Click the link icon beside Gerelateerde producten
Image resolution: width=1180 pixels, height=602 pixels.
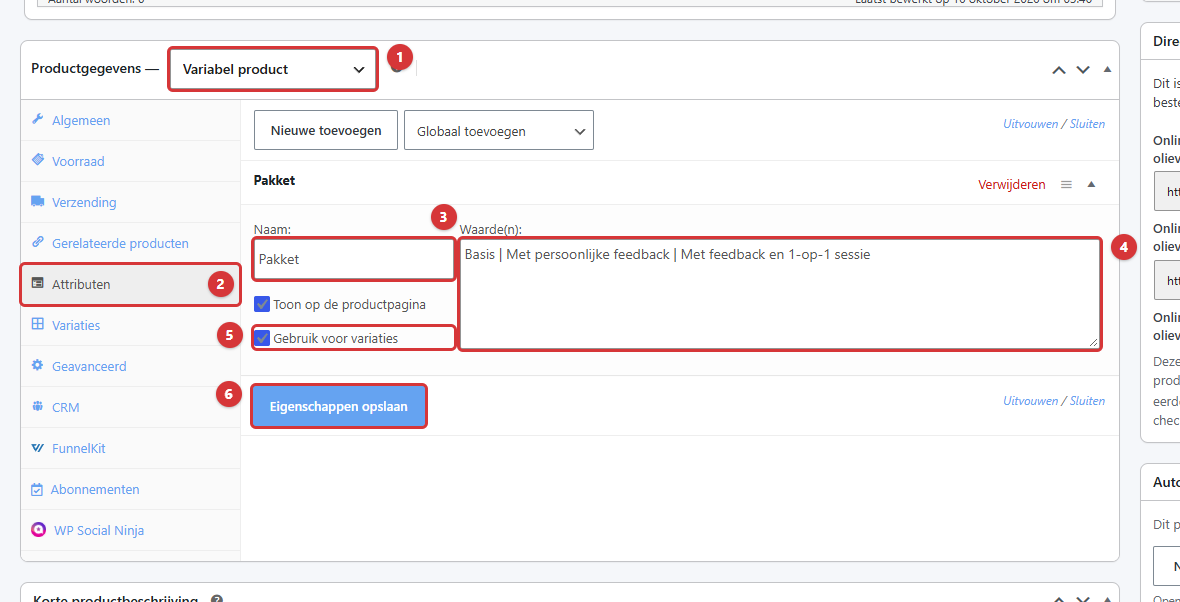click(37, 243)
